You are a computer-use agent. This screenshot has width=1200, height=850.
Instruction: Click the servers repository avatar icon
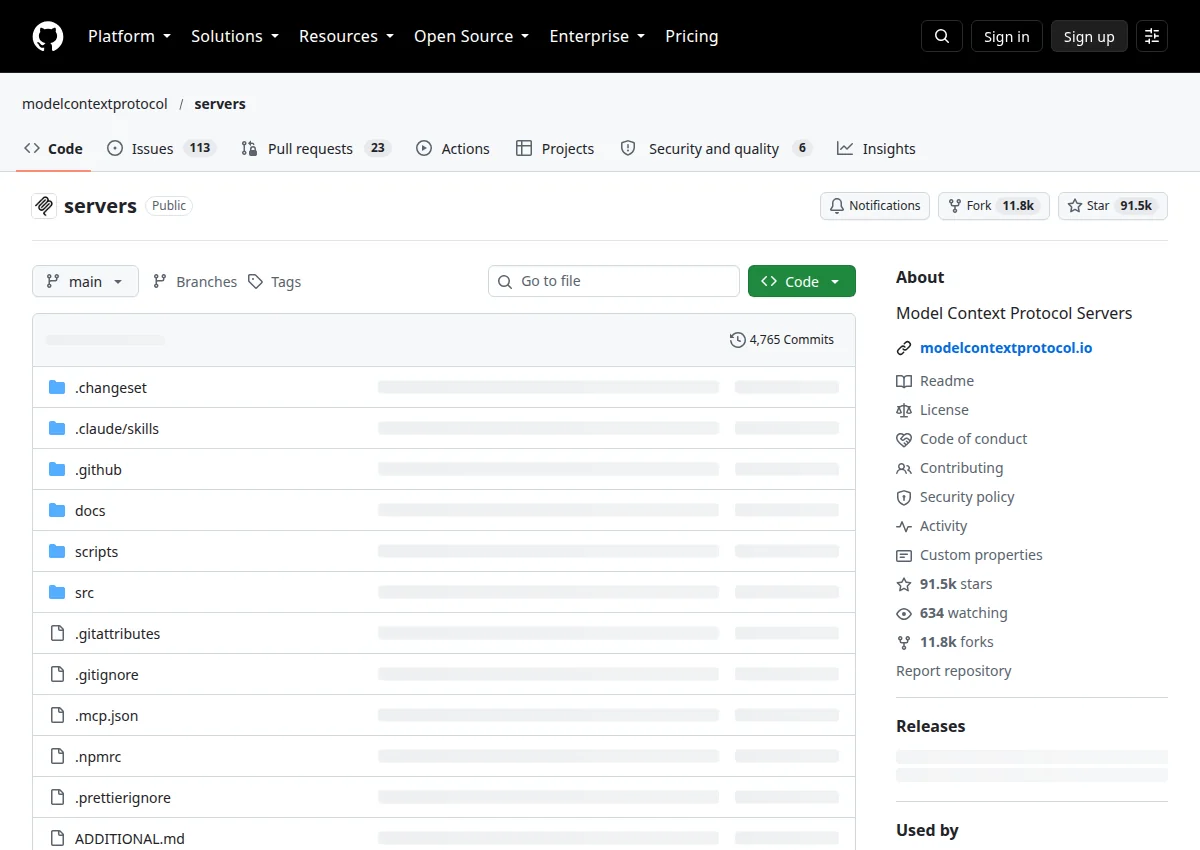point(44,206)
